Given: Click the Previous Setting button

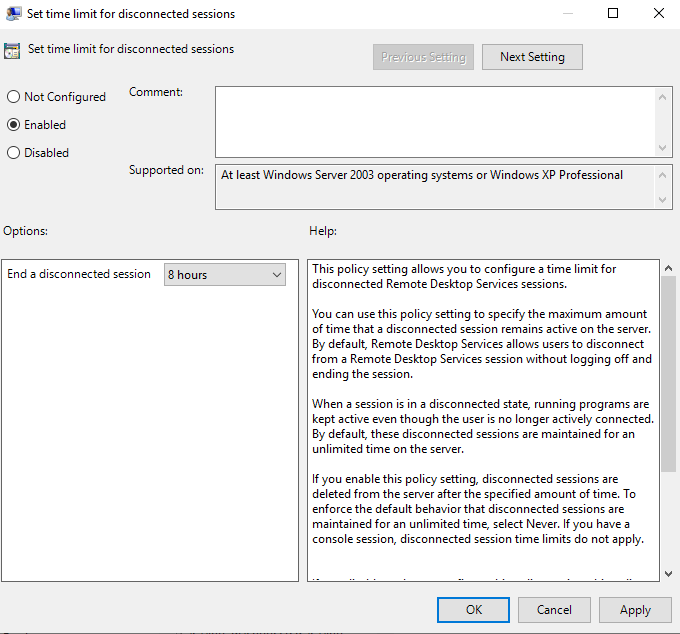Looking at the screenshot, I should (423, 57).
